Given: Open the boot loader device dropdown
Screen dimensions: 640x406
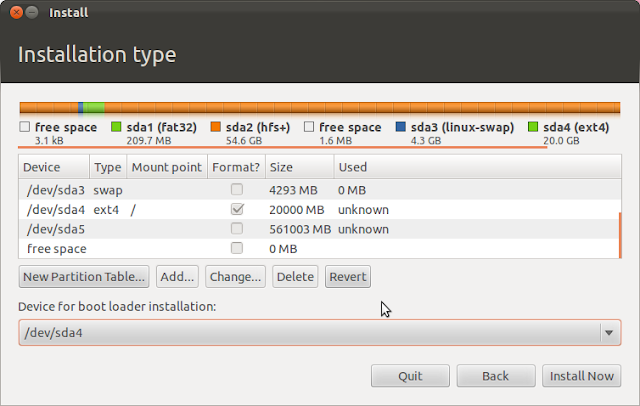Looking at the screenshot, I should [x=320, y=333].
